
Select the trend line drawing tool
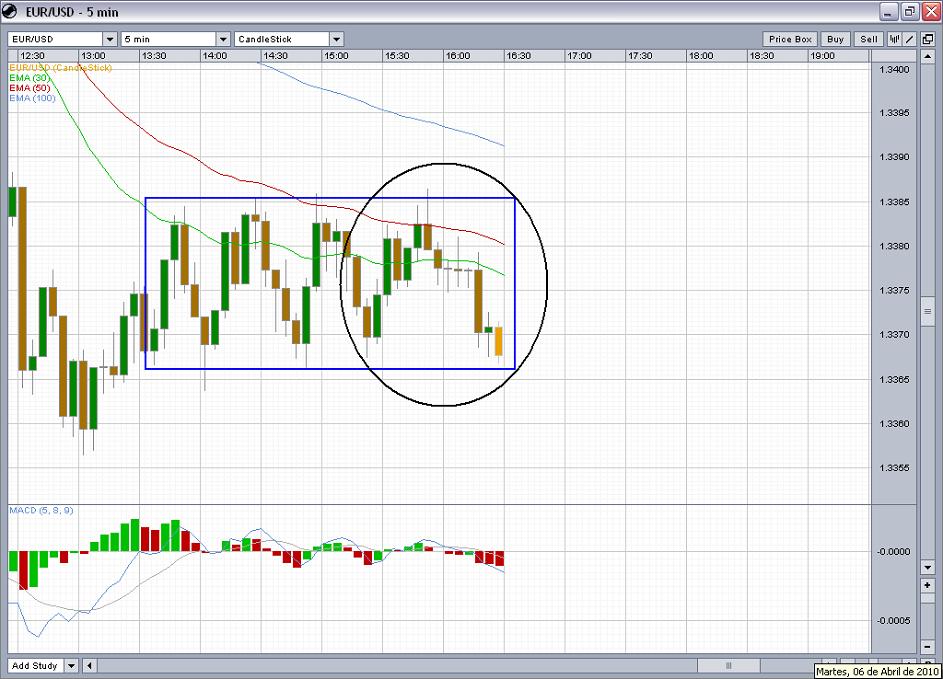point(910,39)
